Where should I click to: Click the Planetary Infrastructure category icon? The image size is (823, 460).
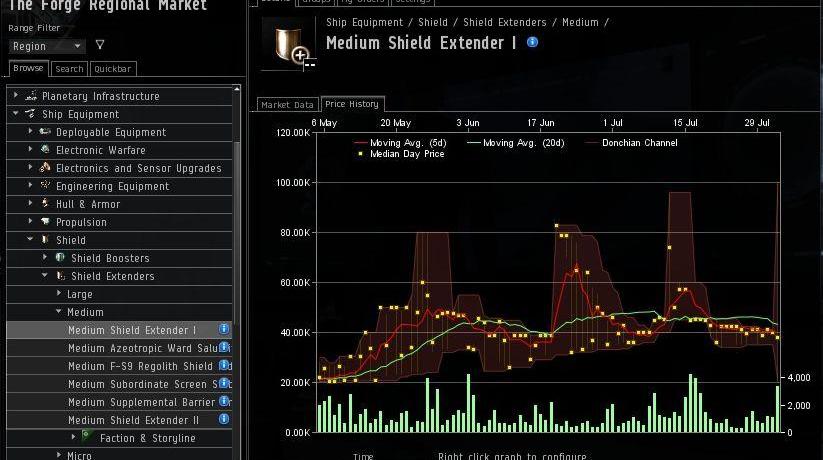[x=31, y=96]
